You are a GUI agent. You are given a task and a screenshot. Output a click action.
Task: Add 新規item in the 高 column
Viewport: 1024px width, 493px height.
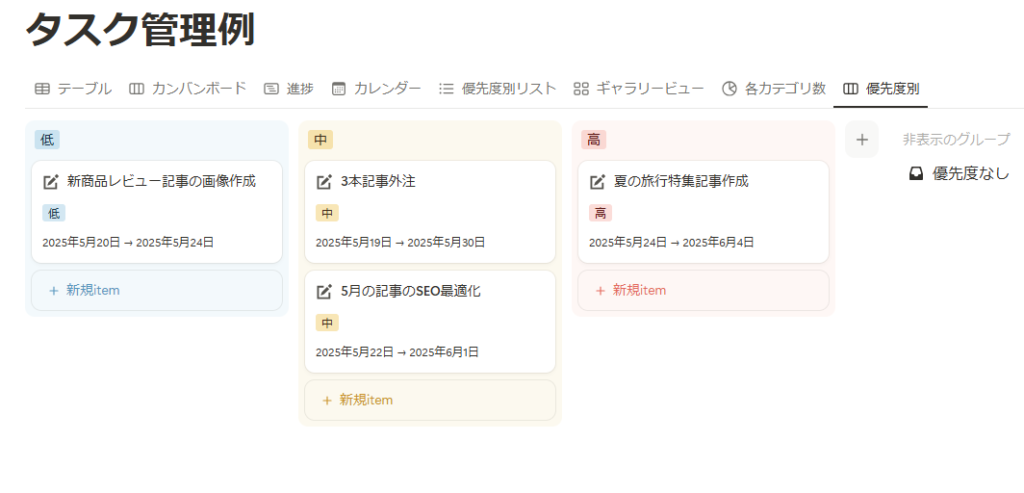(x=703, y=291)
